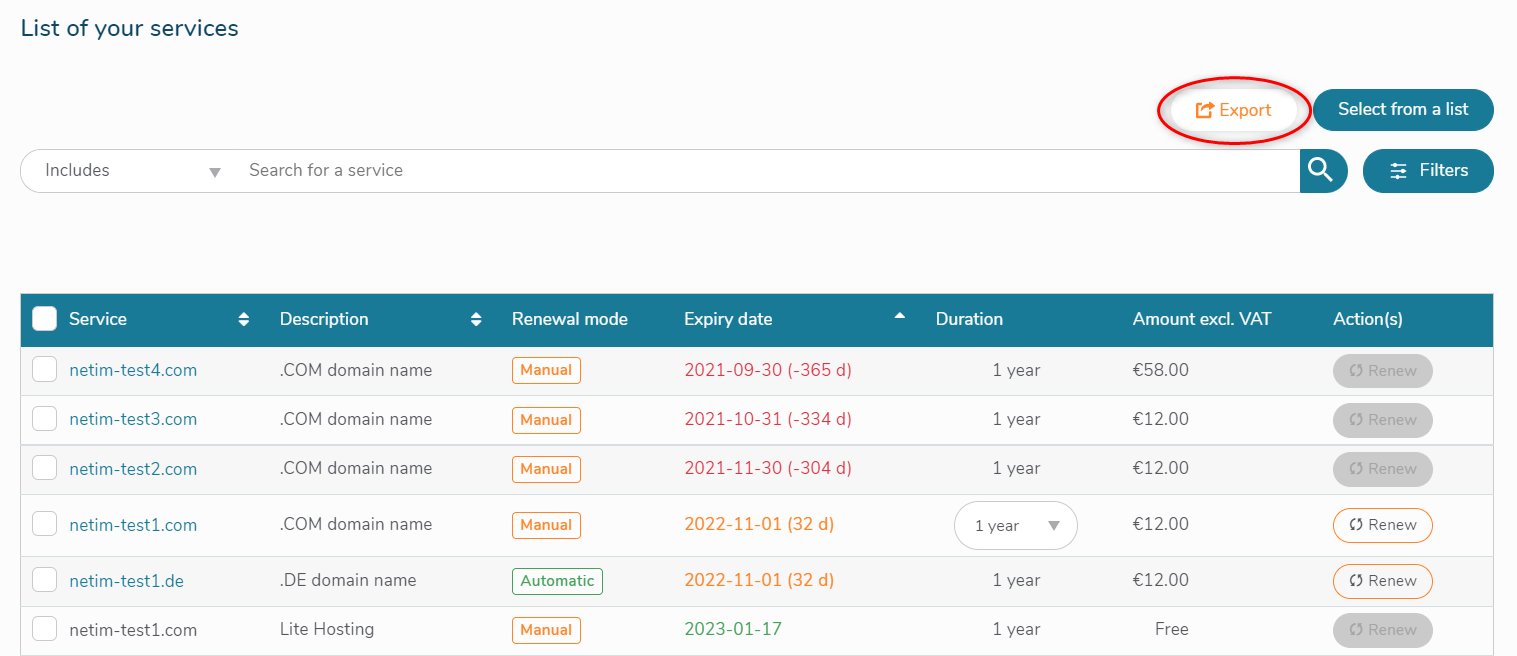Renew the netim-test1.com domain

pos(1382,525)
